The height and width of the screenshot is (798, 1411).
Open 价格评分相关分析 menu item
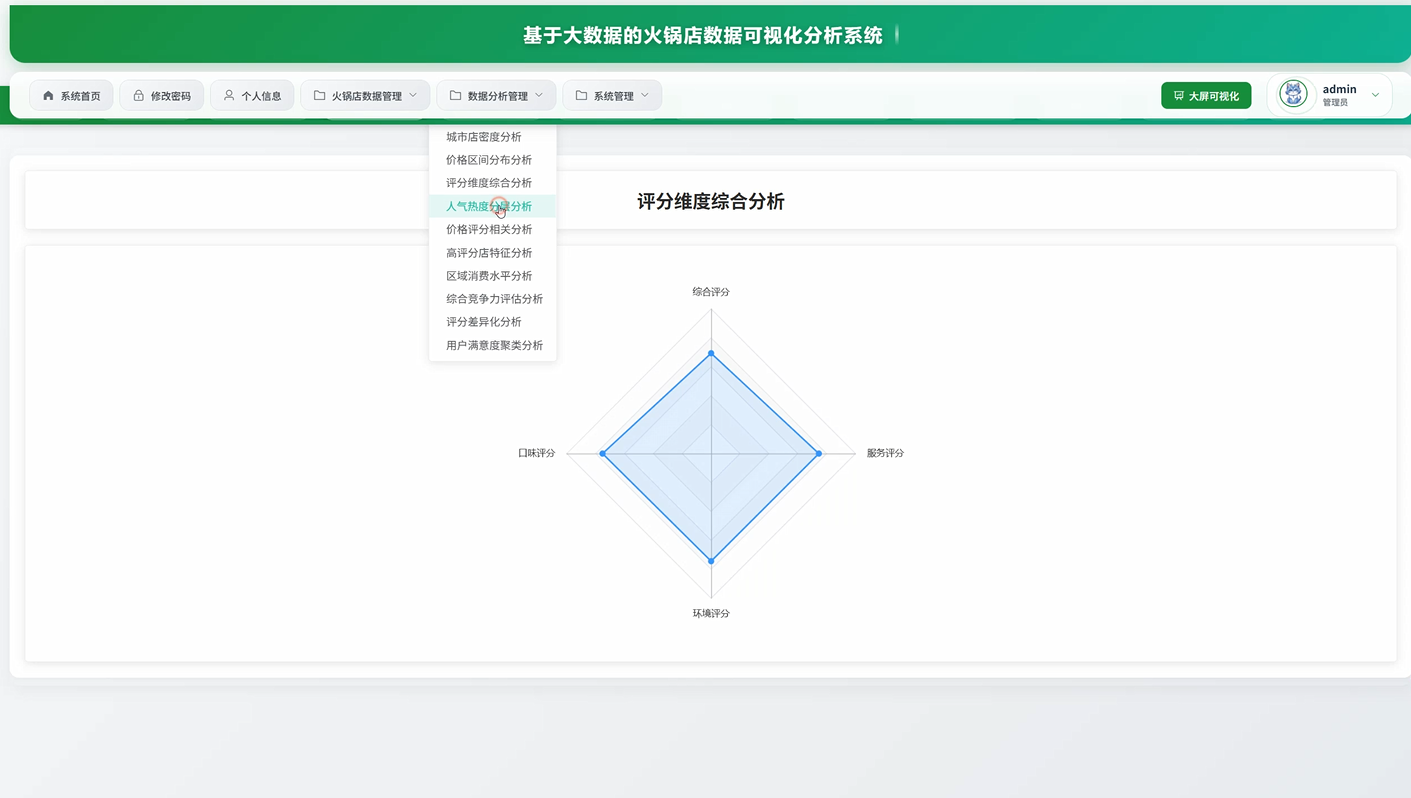(x=493, y=229)
